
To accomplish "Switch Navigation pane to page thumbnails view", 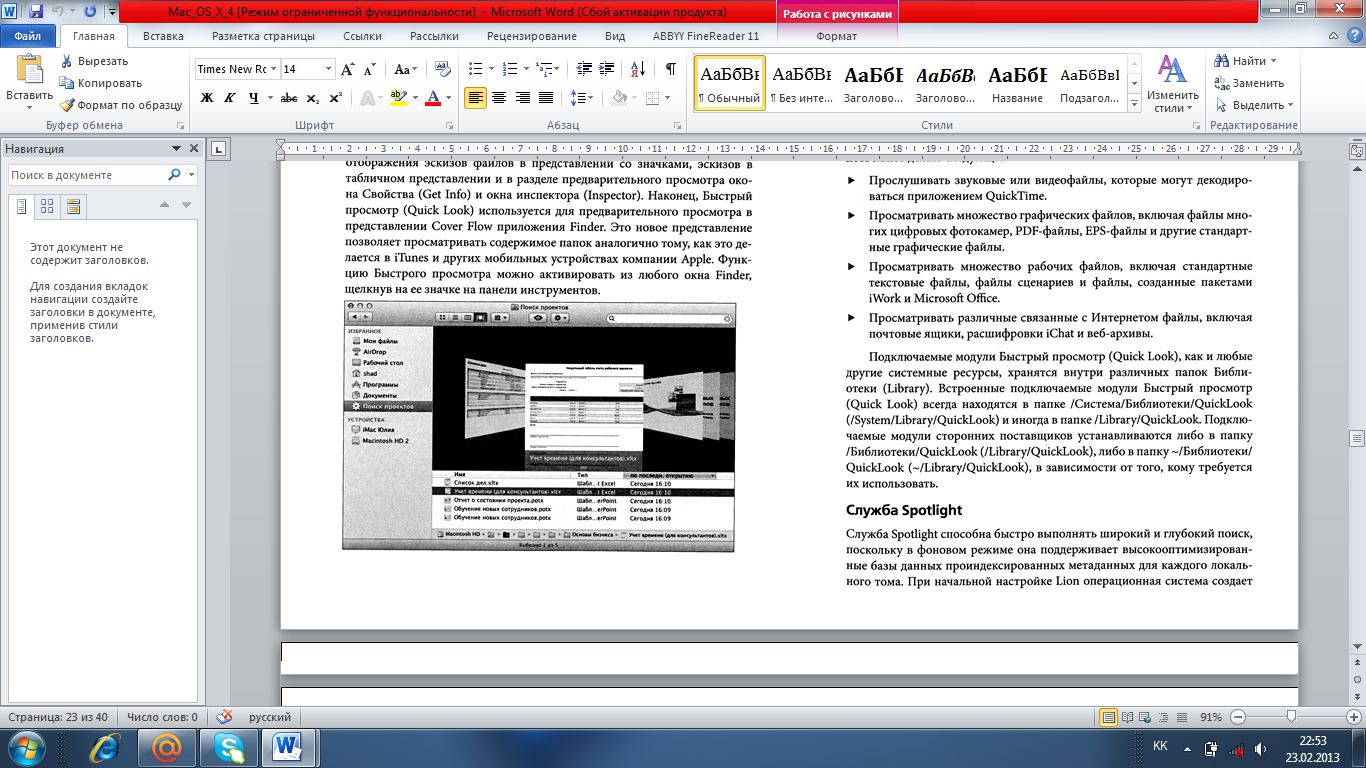I will (46, 207).
